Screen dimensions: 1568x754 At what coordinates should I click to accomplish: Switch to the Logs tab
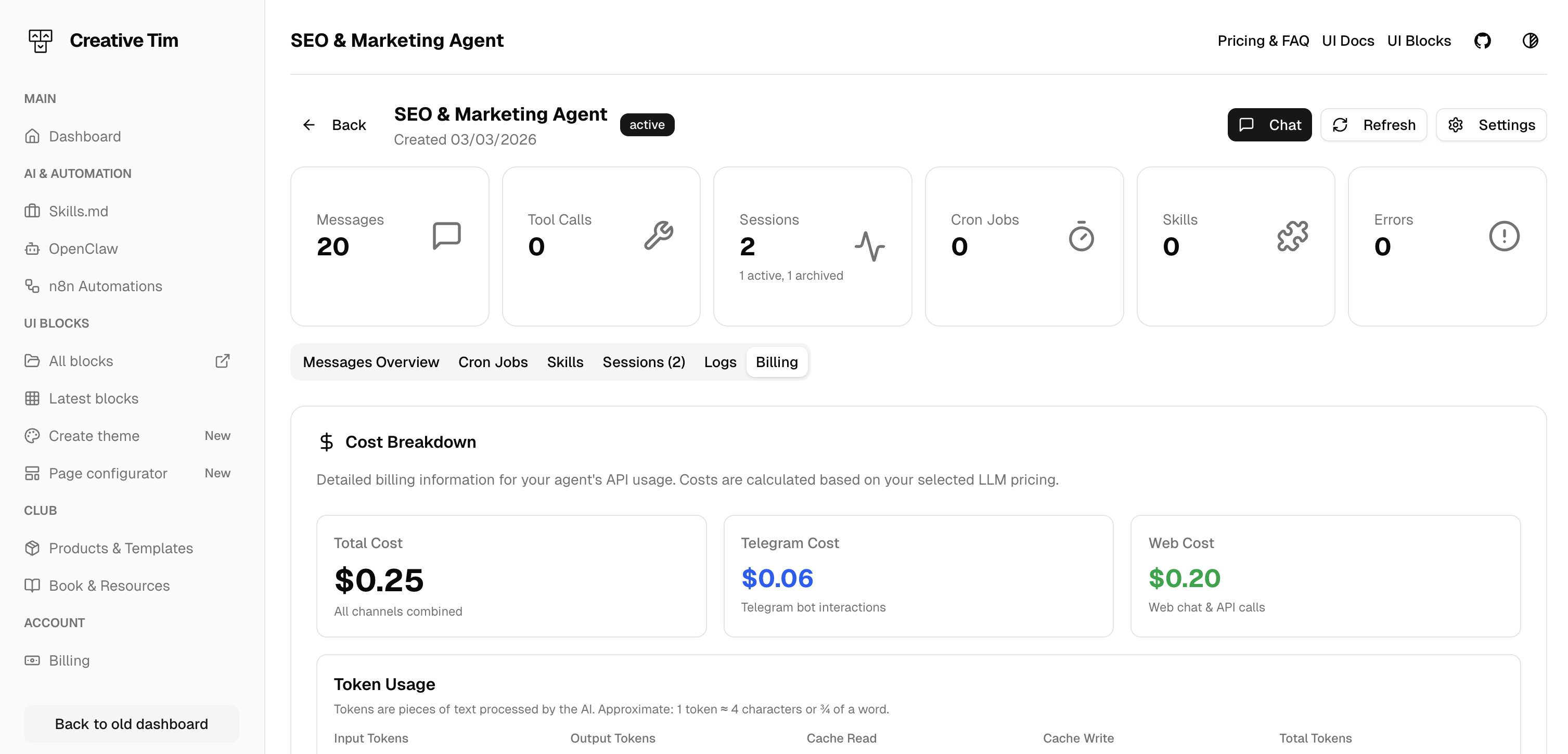click(x=720, y=362)
